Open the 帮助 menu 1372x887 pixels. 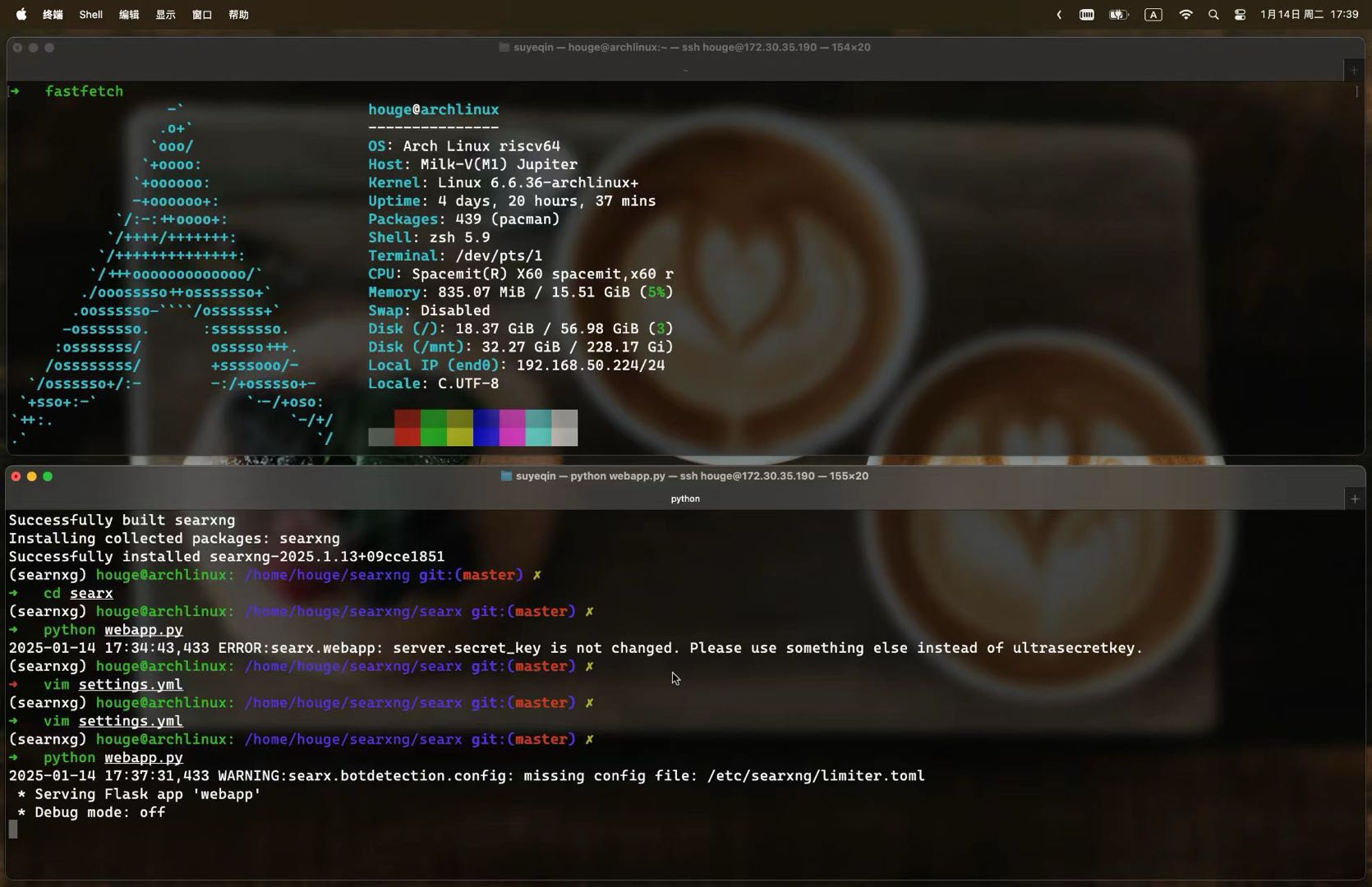pyautogui.click(x=238, y=15)
